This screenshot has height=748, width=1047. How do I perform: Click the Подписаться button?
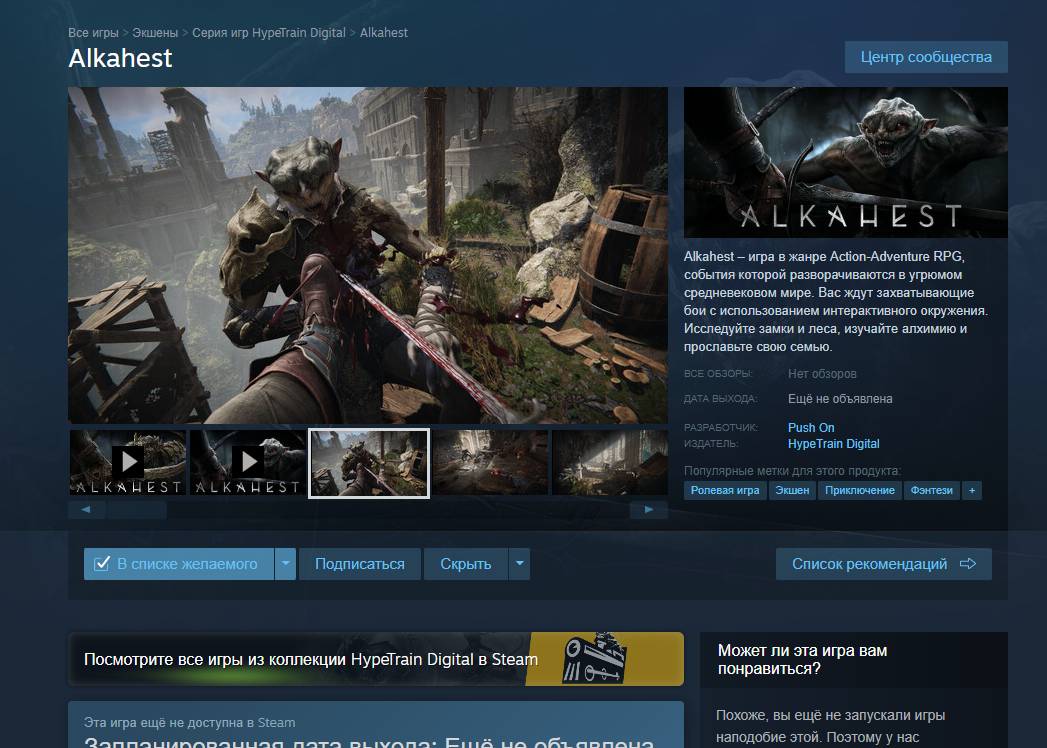(360, 564)
